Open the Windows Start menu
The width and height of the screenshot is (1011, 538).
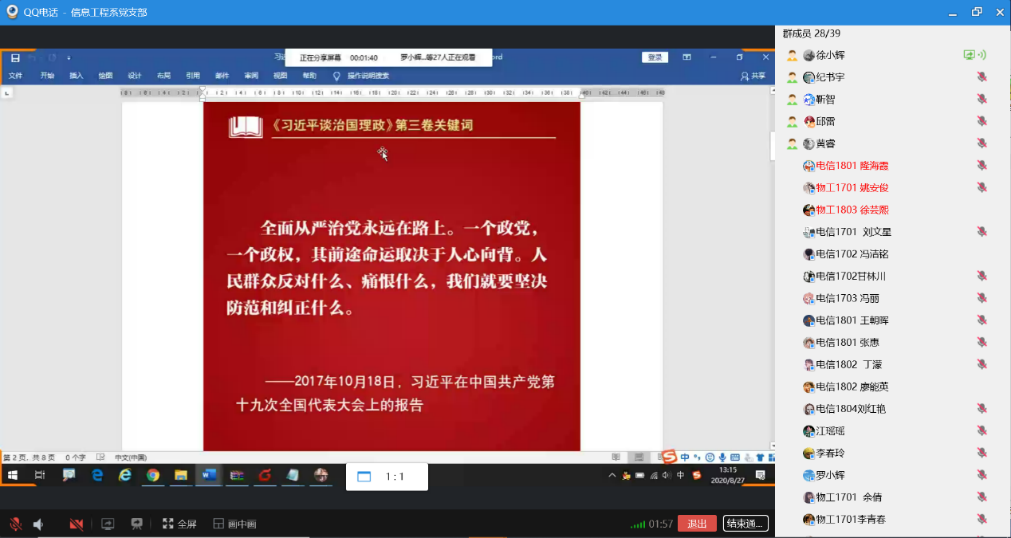(x=14, y=475)
